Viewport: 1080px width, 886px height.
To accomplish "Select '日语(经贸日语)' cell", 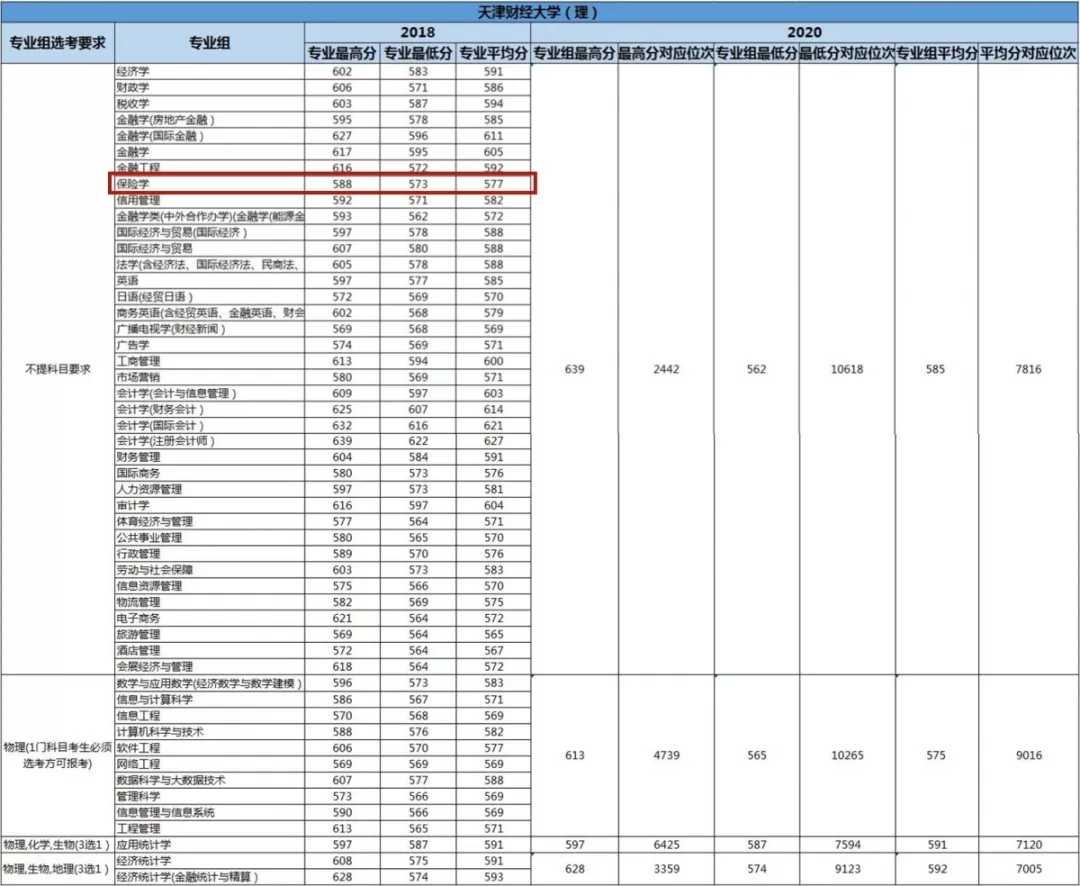I will (209, 296).
